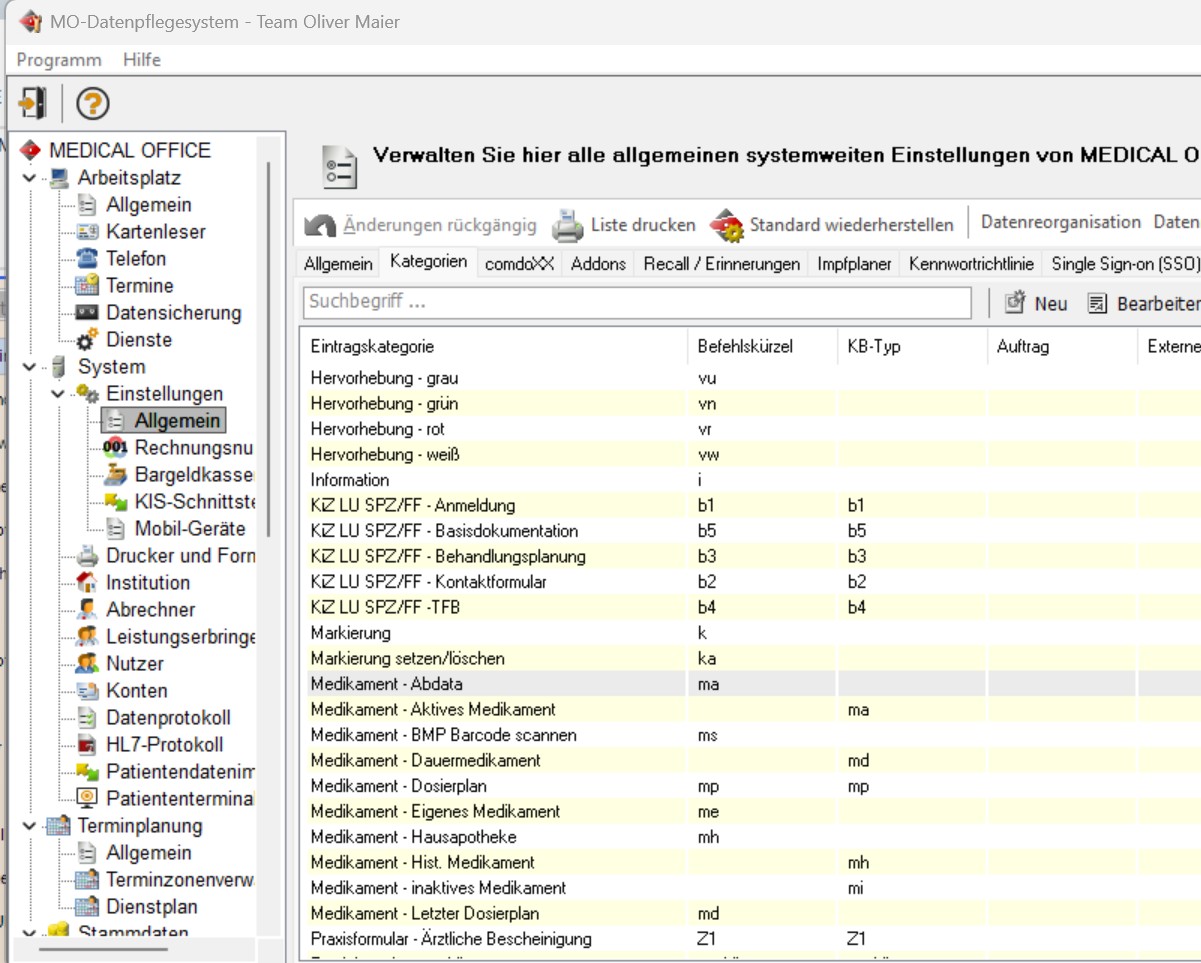Expand the Stammdaten tree node
The image size is (1201, 963).
[x=29, y=930]
